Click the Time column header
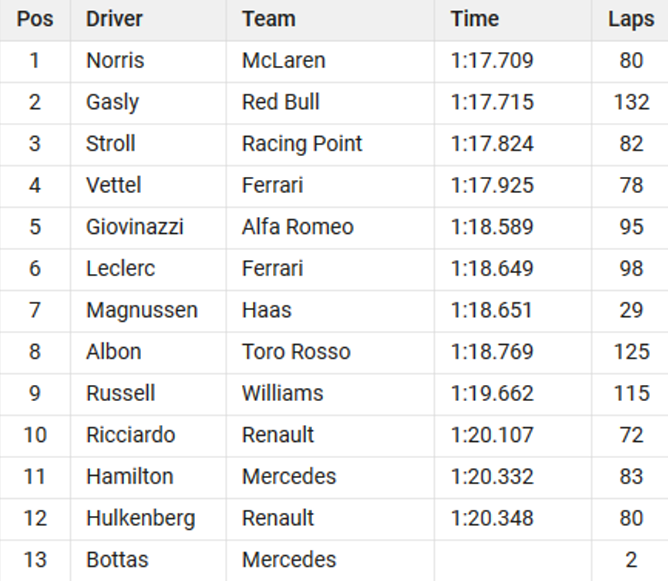 click(x=474, y=19)
